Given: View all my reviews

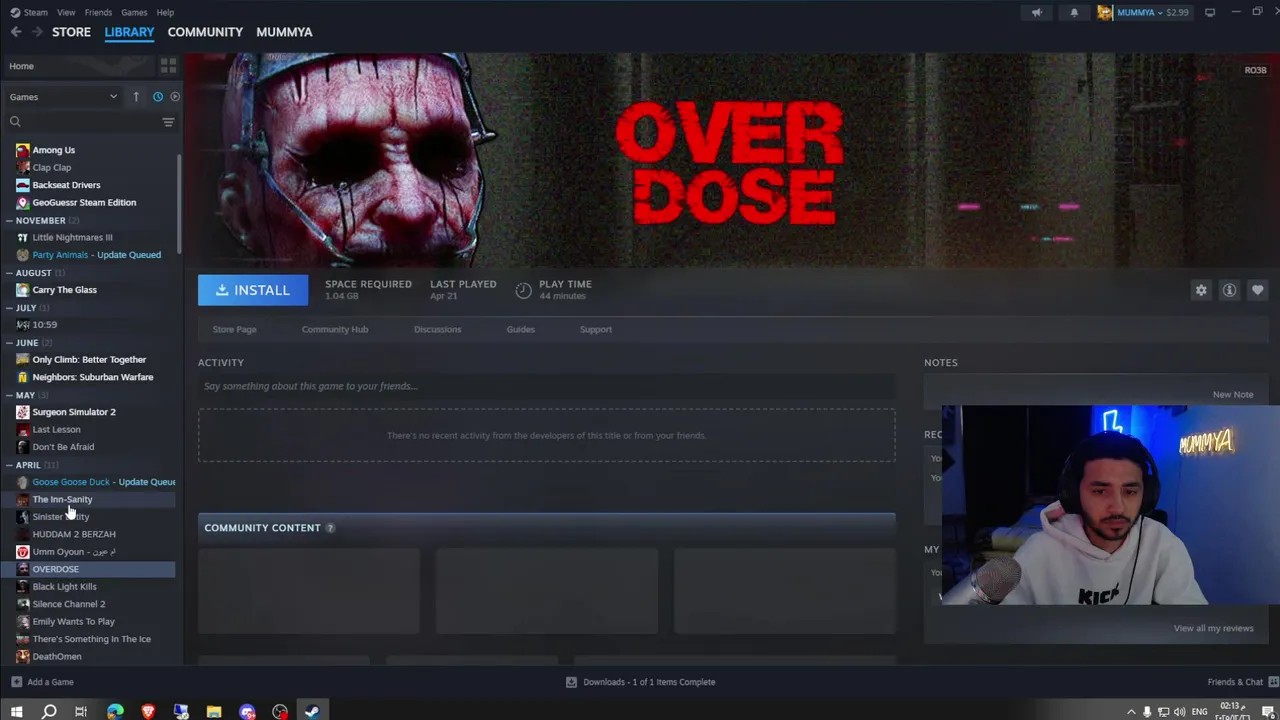Looking at the screenshot, I should click(1213, 628).
